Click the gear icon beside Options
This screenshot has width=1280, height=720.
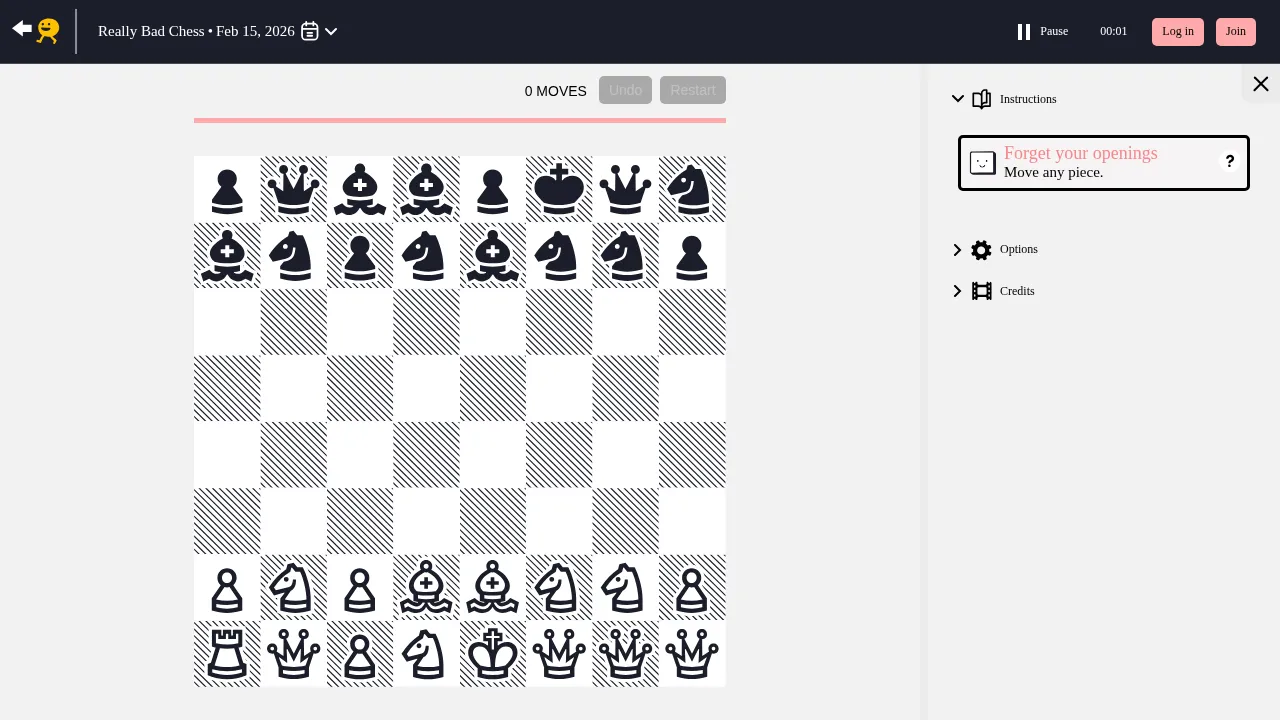tap(981, 250)
